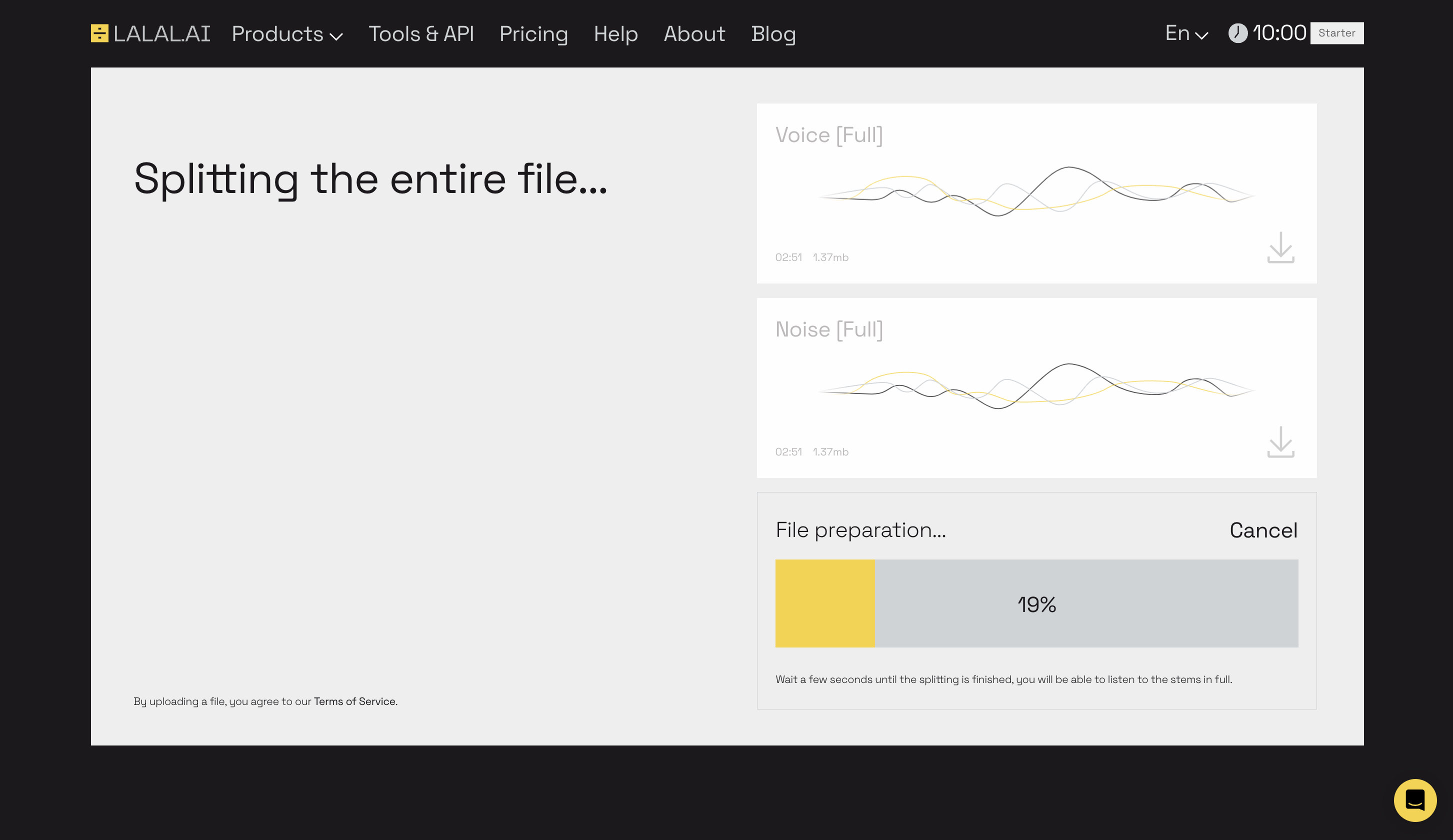This screenshot has width=1453, height=840.
Task: Toggle visibility of Noise [Full] waveform
Action: (x=830, y=329)
